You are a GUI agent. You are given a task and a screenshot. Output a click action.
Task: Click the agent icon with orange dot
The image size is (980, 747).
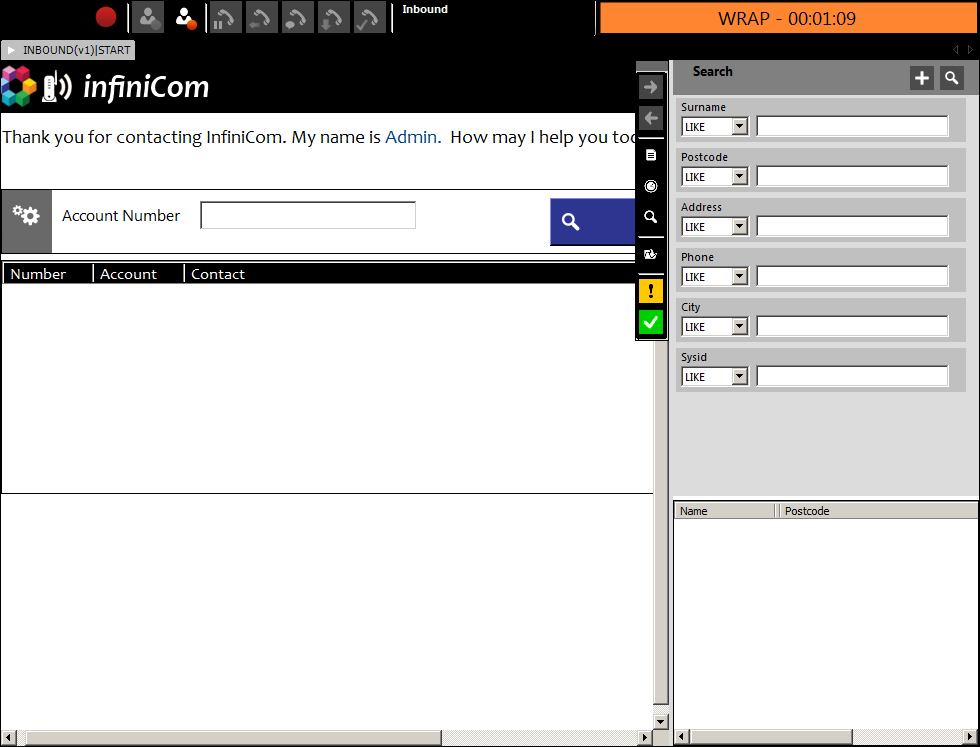click(x=185, y=18)
